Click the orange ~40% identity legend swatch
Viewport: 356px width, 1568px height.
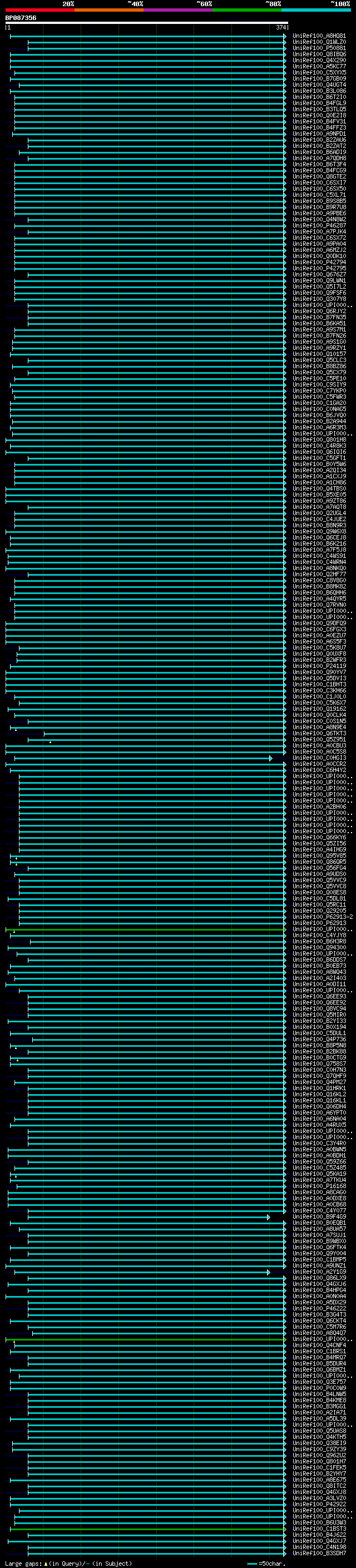(x=109, y=10)
